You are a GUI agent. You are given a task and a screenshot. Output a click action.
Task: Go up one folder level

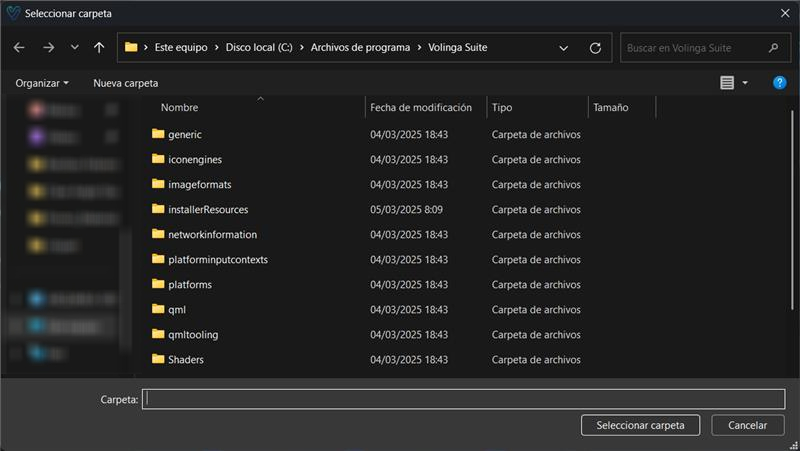coord(99,47)
